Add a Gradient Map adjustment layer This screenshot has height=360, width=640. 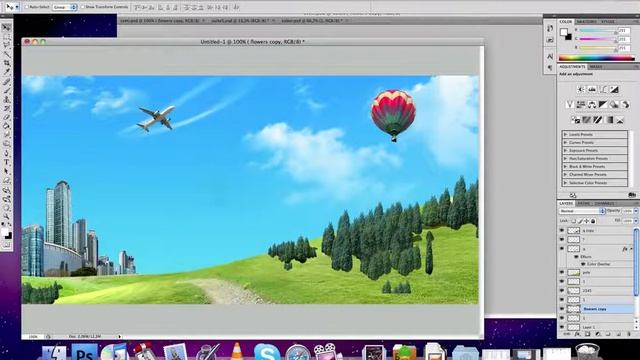pyautogui.click(x=609, y=120)
